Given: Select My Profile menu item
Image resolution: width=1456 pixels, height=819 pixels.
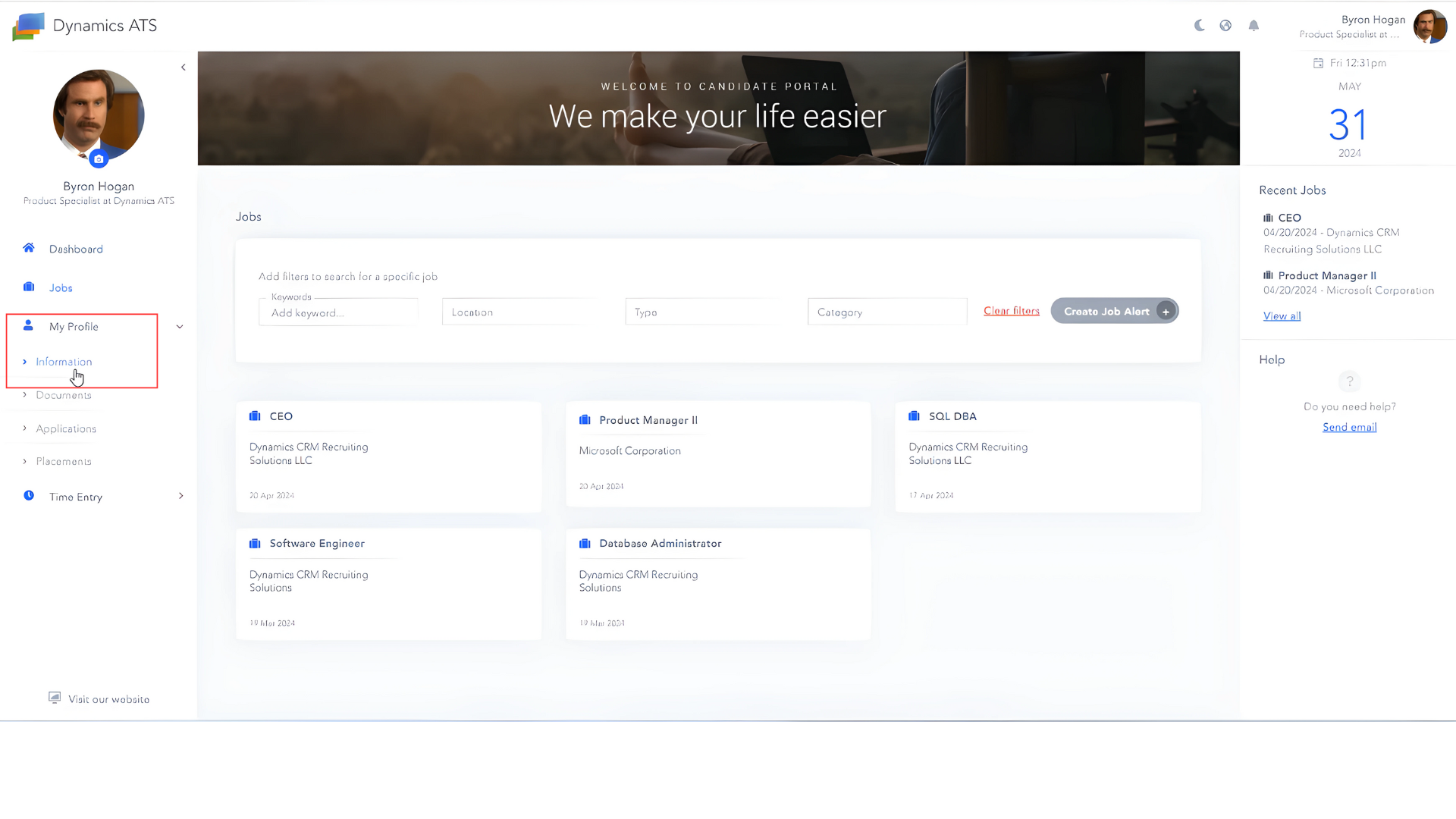Looking at the screenshot, I should click(x=74, y=327).
